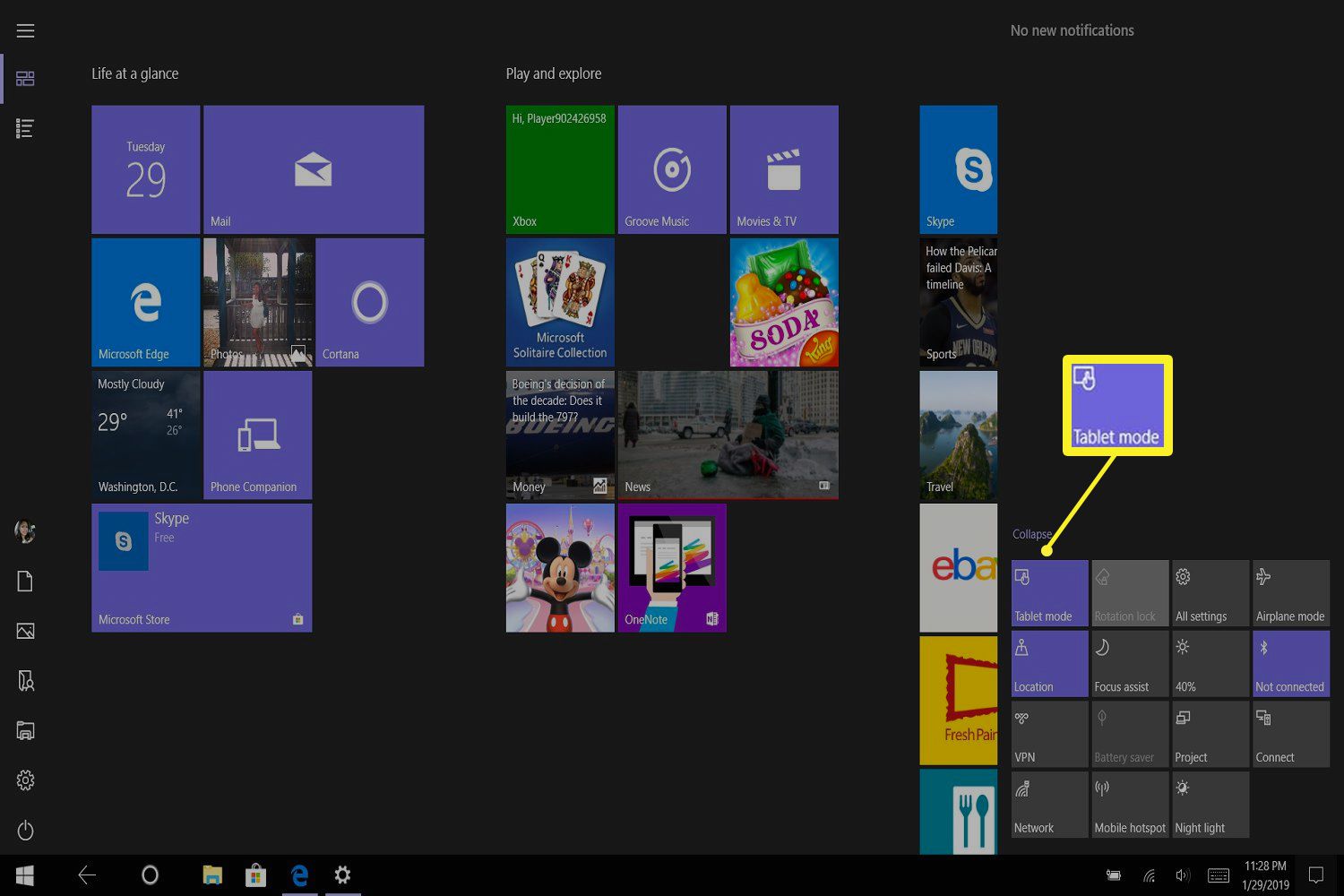Open the Phone Companion tile
Image resolution: width=1344 pixels, height=896 pixels.
point(258,435)
